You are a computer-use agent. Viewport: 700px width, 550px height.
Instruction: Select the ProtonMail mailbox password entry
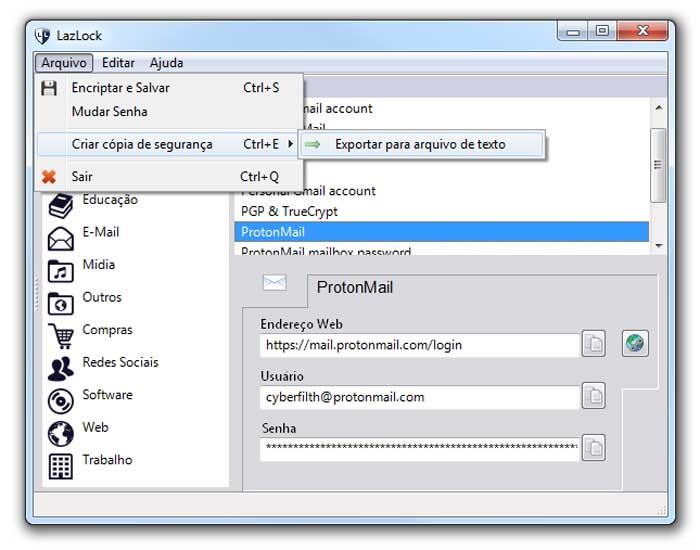[442, 250]
